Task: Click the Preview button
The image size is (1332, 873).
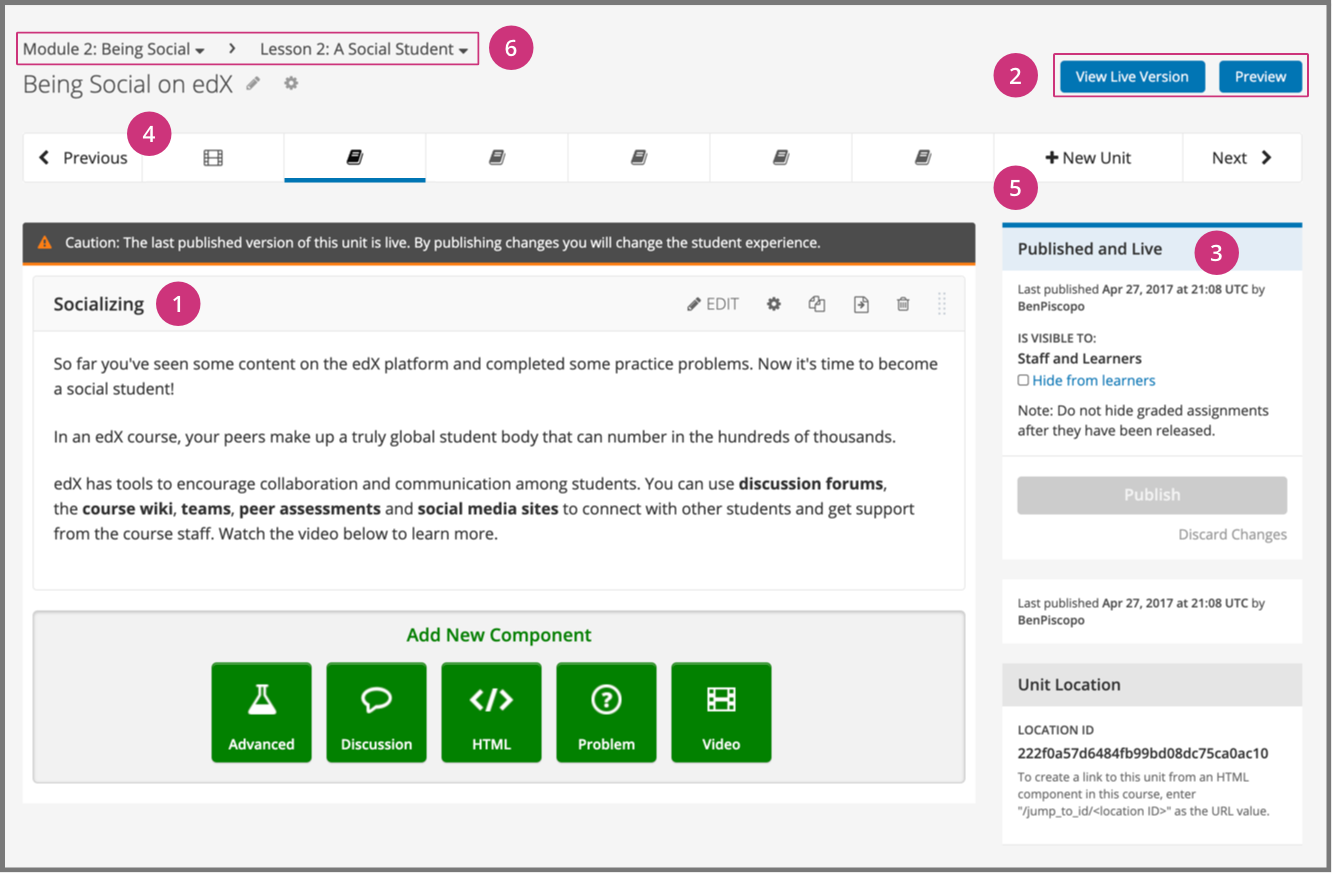Action: [1260, 77]
